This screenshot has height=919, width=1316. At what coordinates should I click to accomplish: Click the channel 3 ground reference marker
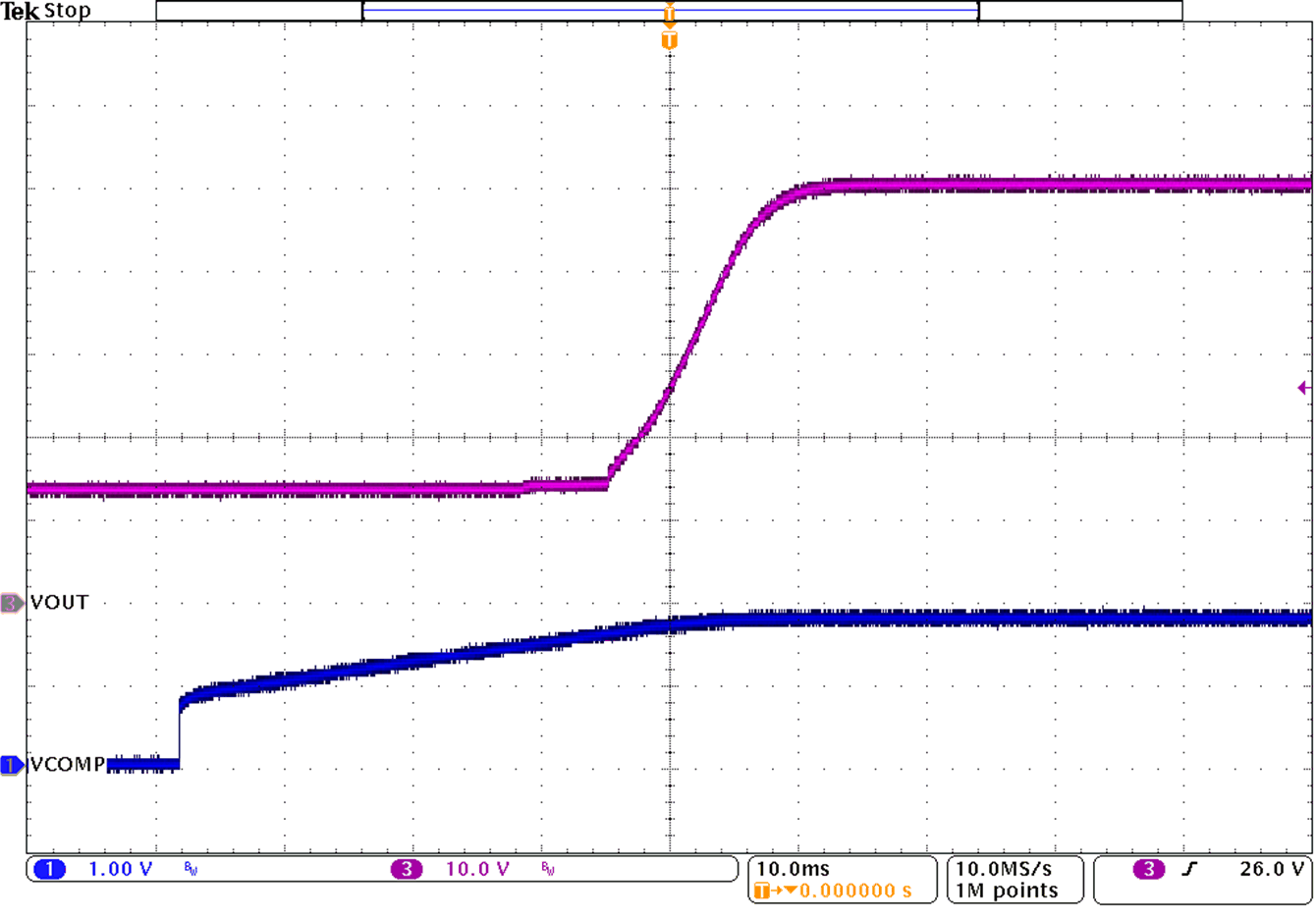coord(9,602)
